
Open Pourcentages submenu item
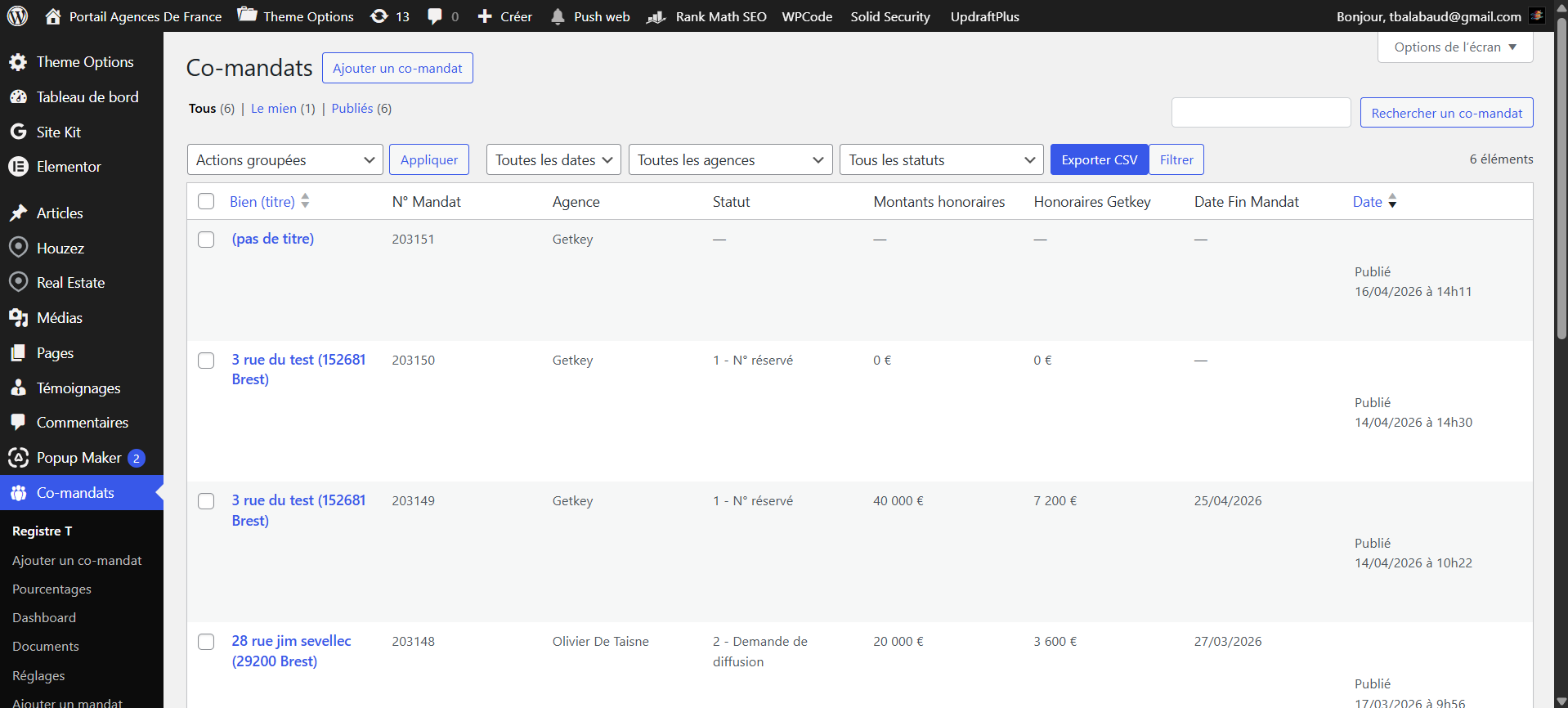[52, 589]
